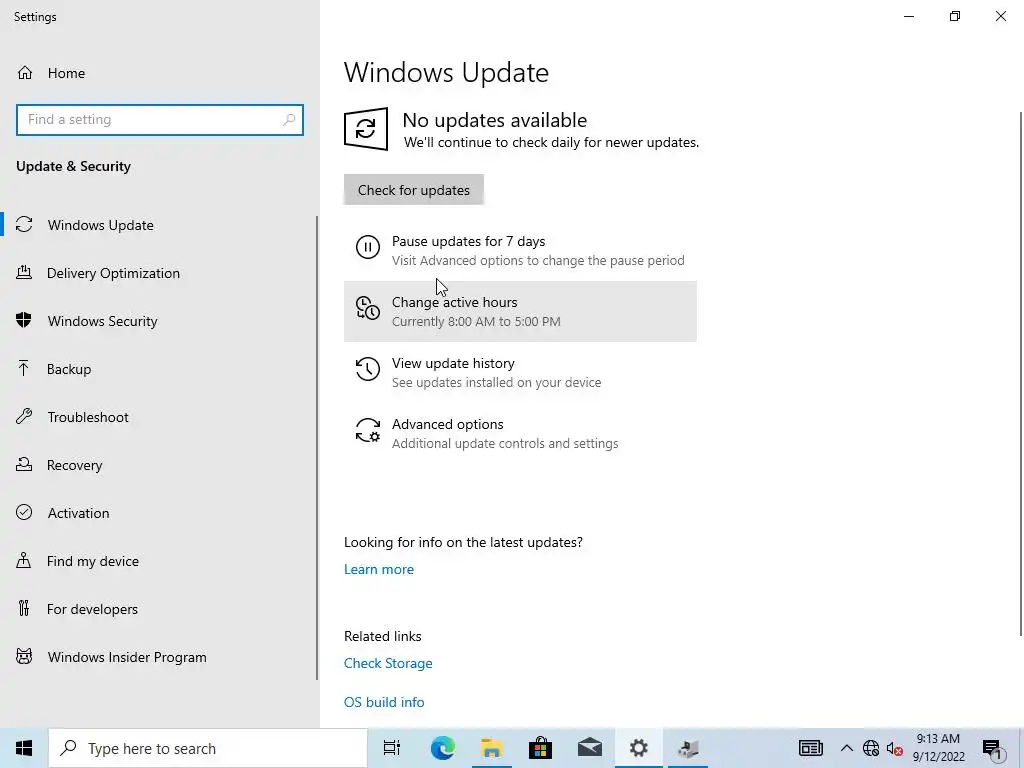The image size is (1024, 768).
Task: Click the gear-sync icon beside Advanced options
Action: coord(368,430)
